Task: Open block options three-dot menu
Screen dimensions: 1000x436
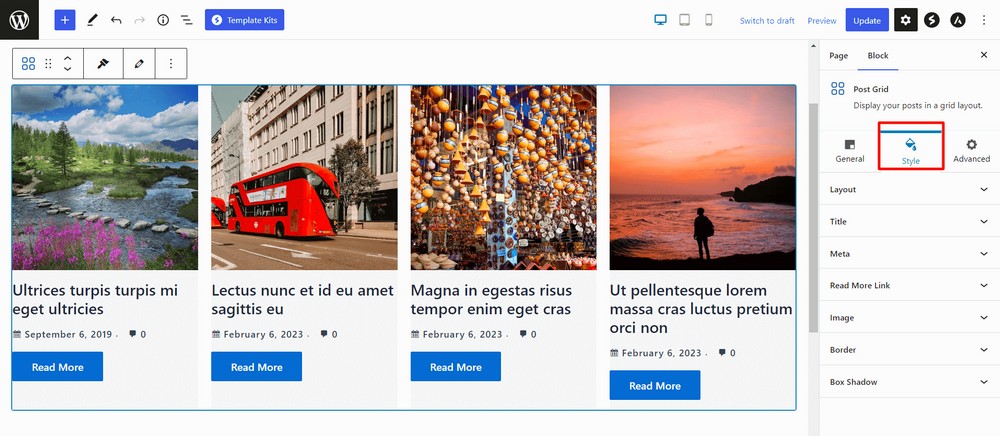Action: pos(171,64)
